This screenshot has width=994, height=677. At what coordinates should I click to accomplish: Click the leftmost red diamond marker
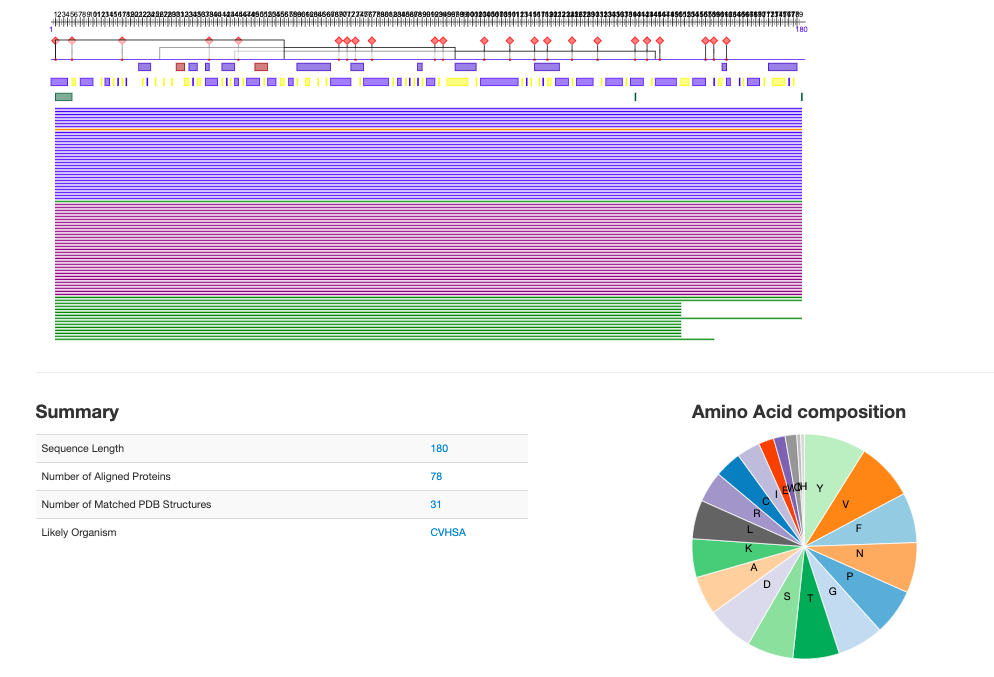coord(55,40)
